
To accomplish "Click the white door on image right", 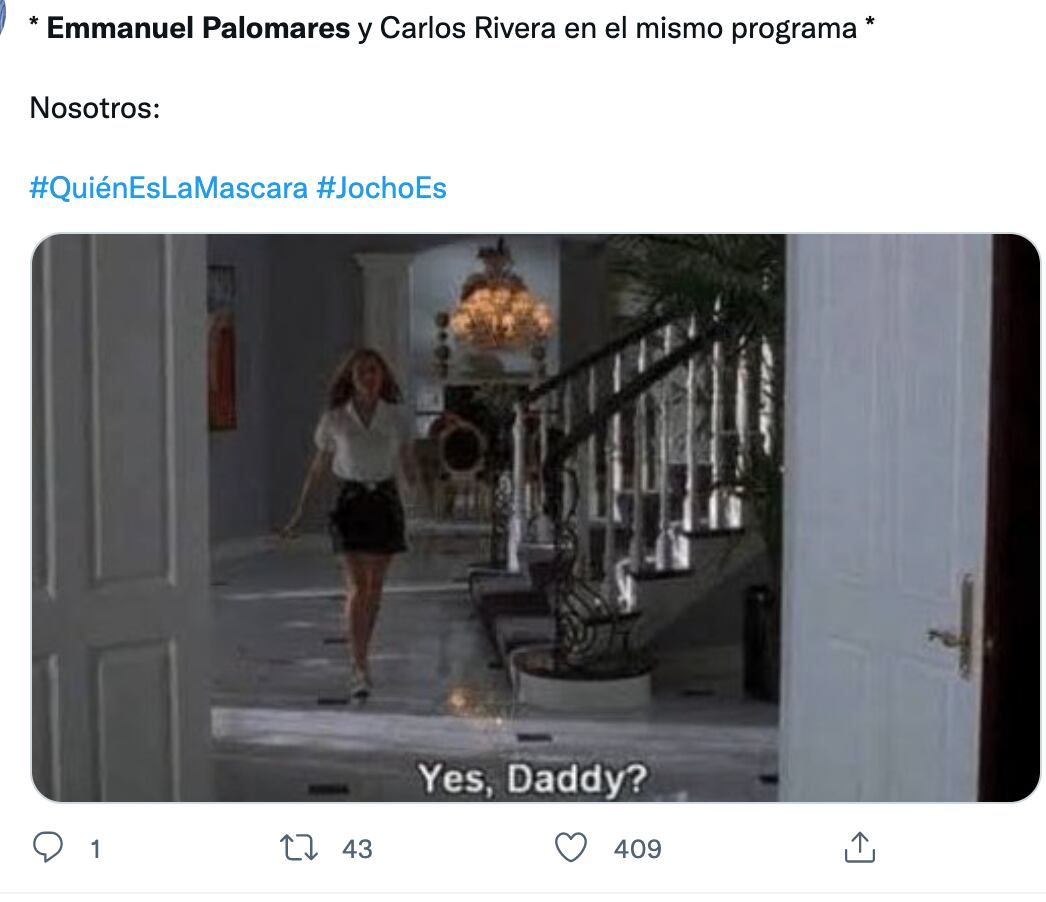I will 884,518.
